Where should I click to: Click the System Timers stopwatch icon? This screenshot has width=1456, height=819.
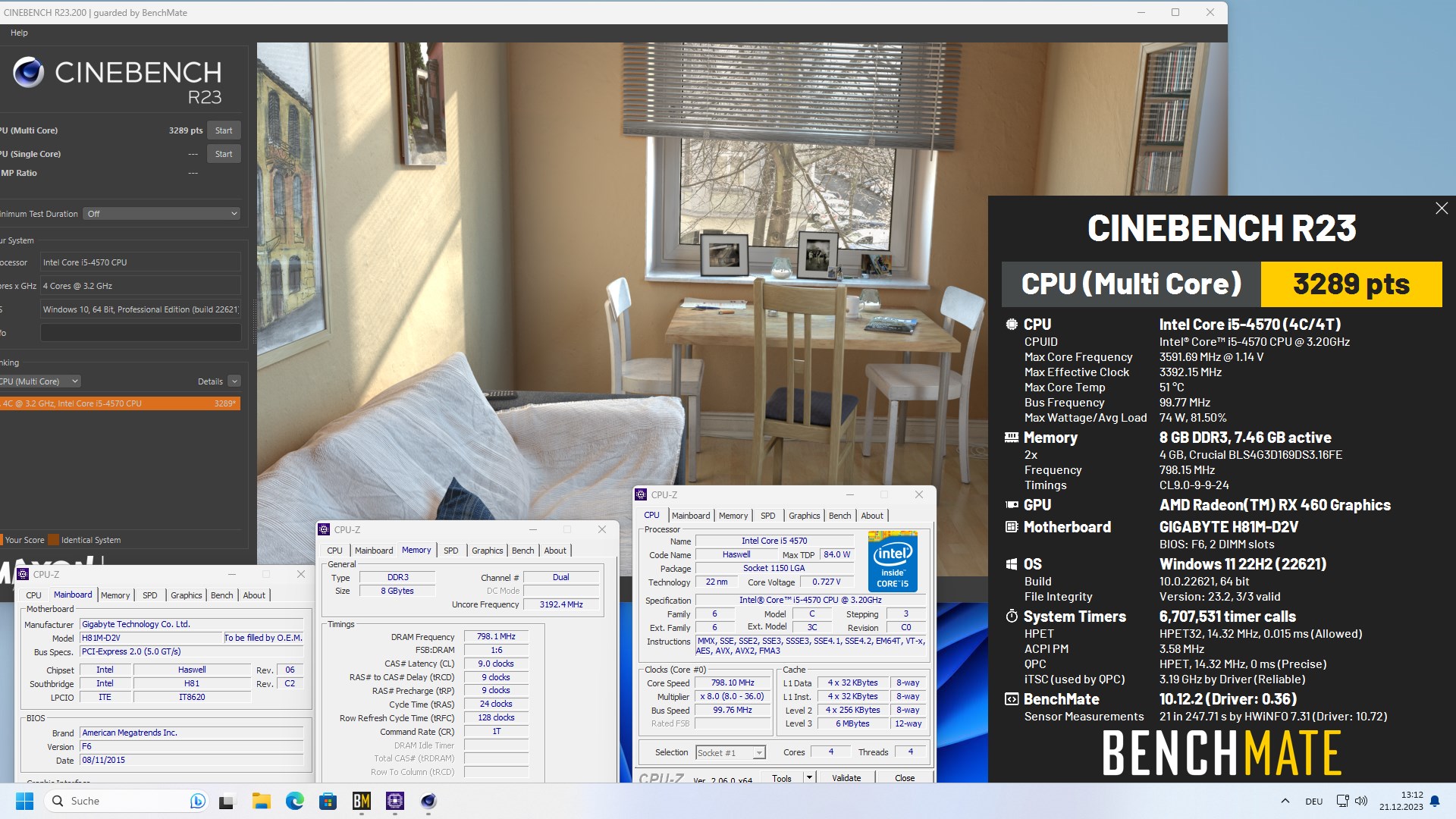[x=1012, y=617]
